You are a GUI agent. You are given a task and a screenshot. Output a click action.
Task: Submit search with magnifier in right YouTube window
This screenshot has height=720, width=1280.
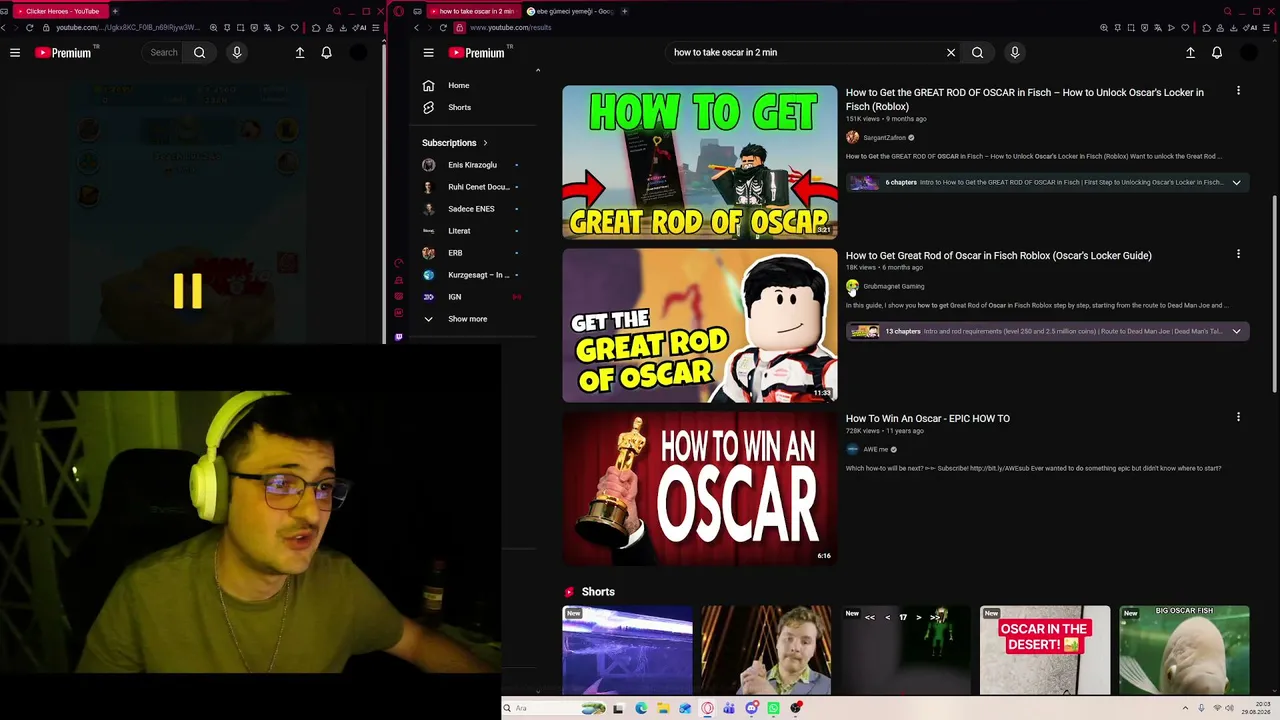(978, 52)
